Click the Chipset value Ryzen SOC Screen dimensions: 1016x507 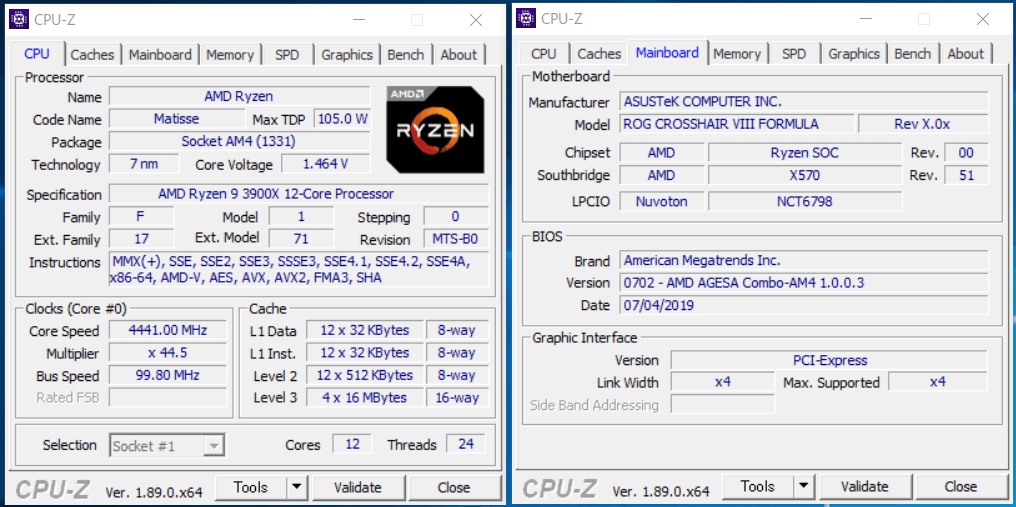(804, 153)
